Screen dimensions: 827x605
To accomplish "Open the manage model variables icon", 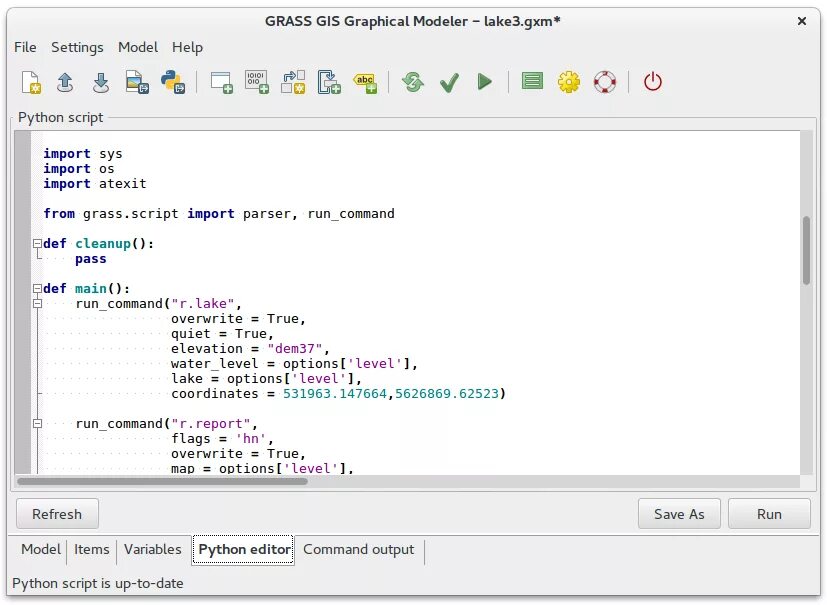I will point(532,81).
